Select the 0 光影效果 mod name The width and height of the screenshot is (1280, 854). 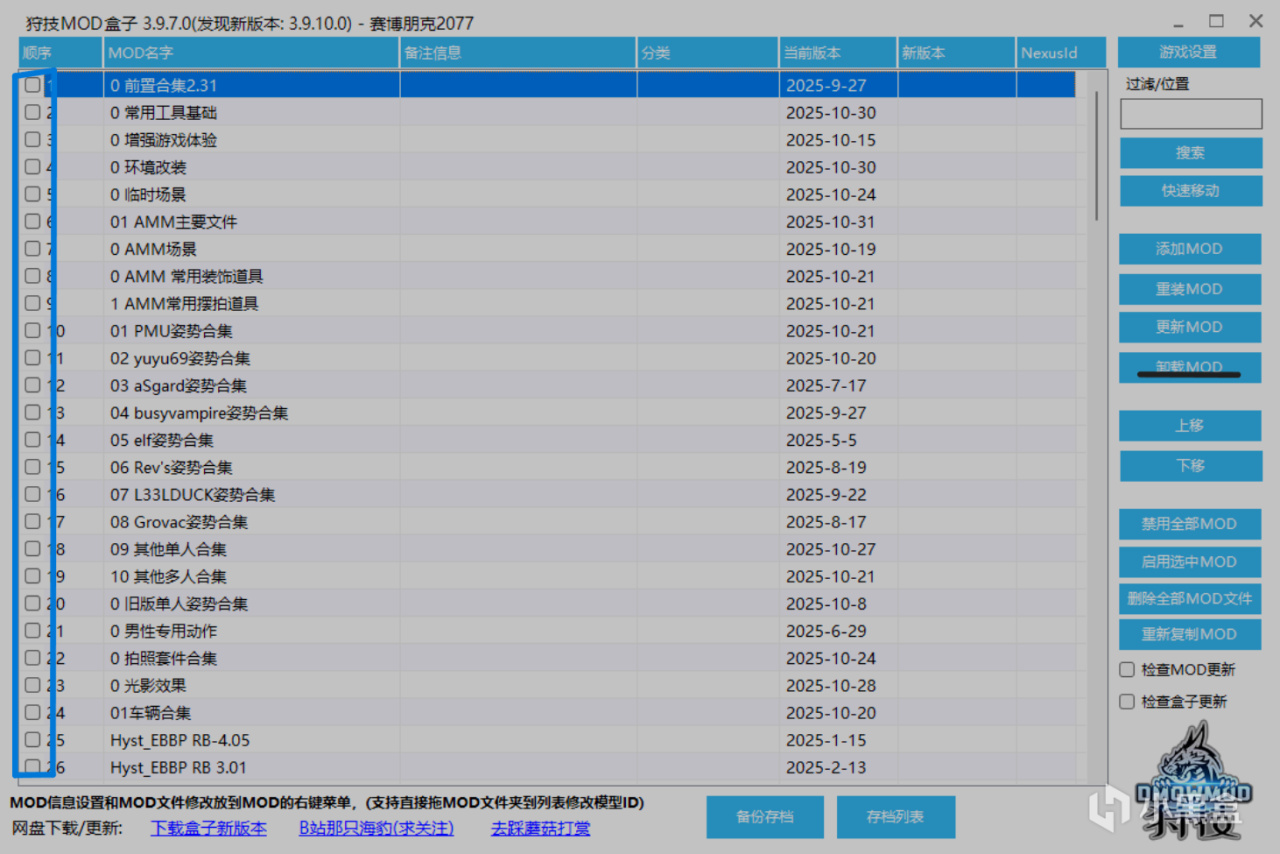148,685
